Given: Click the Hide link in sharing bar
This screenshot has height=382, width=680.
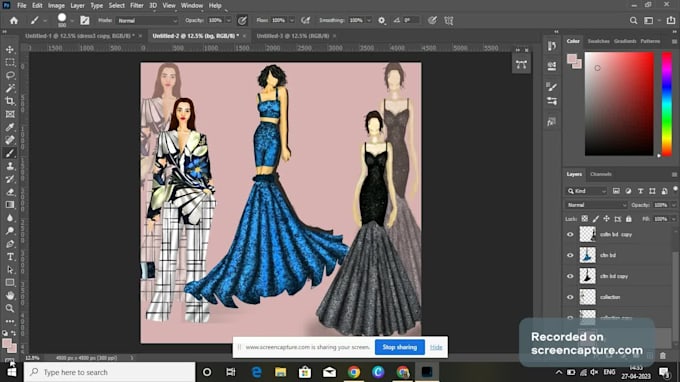Looking at the screenshot, I should tap(436, 347).
